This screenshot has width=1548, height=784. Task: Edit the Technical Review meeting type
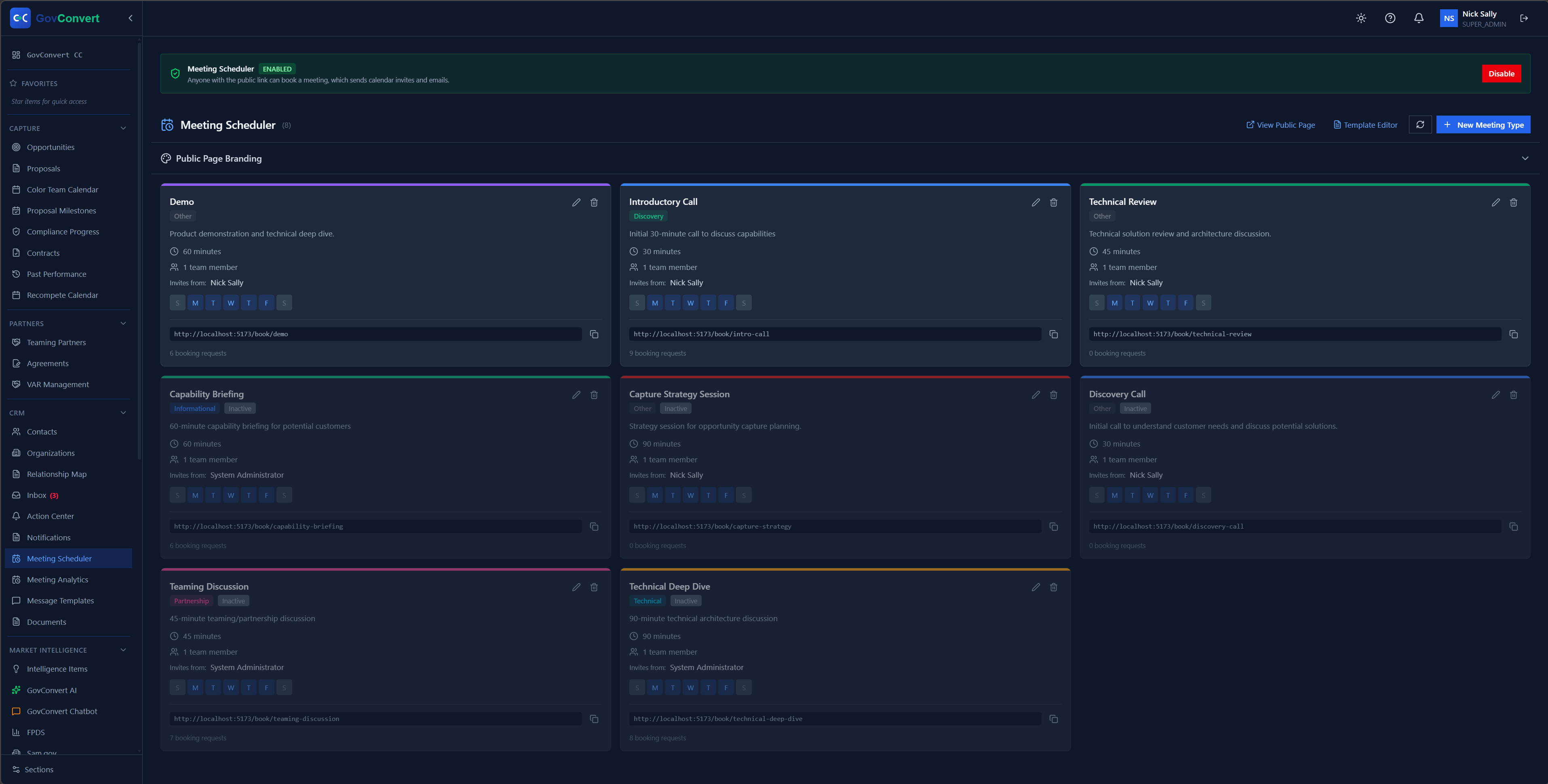point(1495,202)
